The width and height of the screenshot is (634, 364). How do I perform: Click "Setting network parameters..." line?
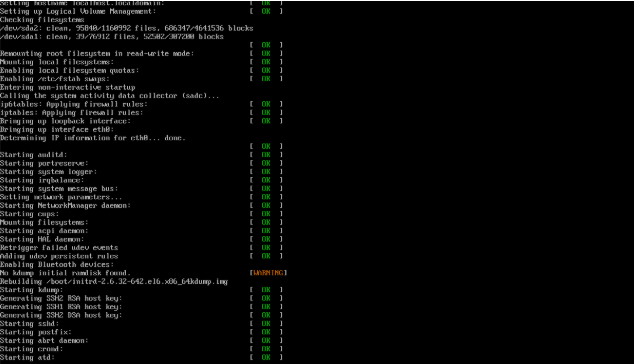point(61,197)
